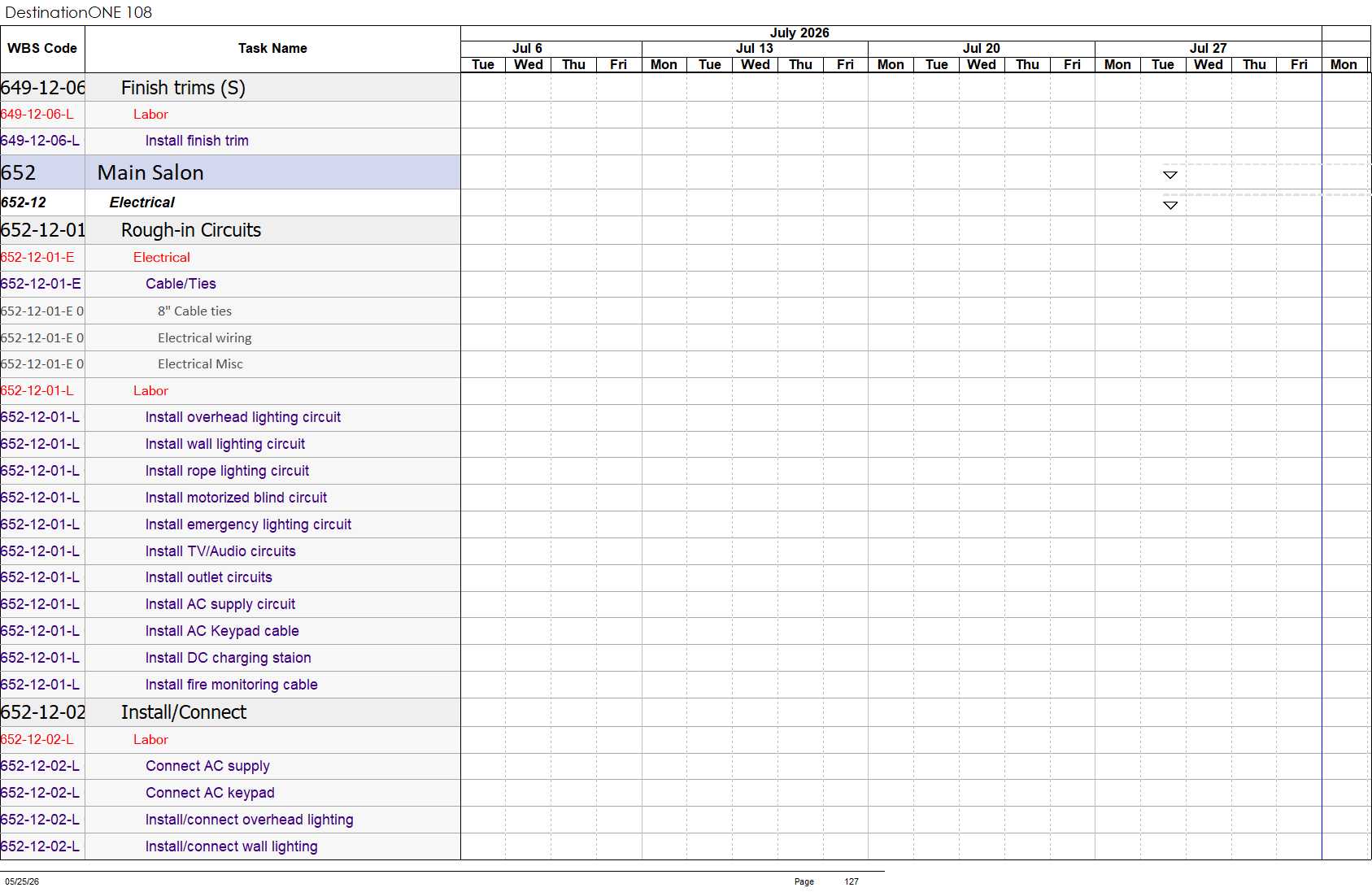Select 'Install emergency lighting circuit' task

click(x=230, y=524)
